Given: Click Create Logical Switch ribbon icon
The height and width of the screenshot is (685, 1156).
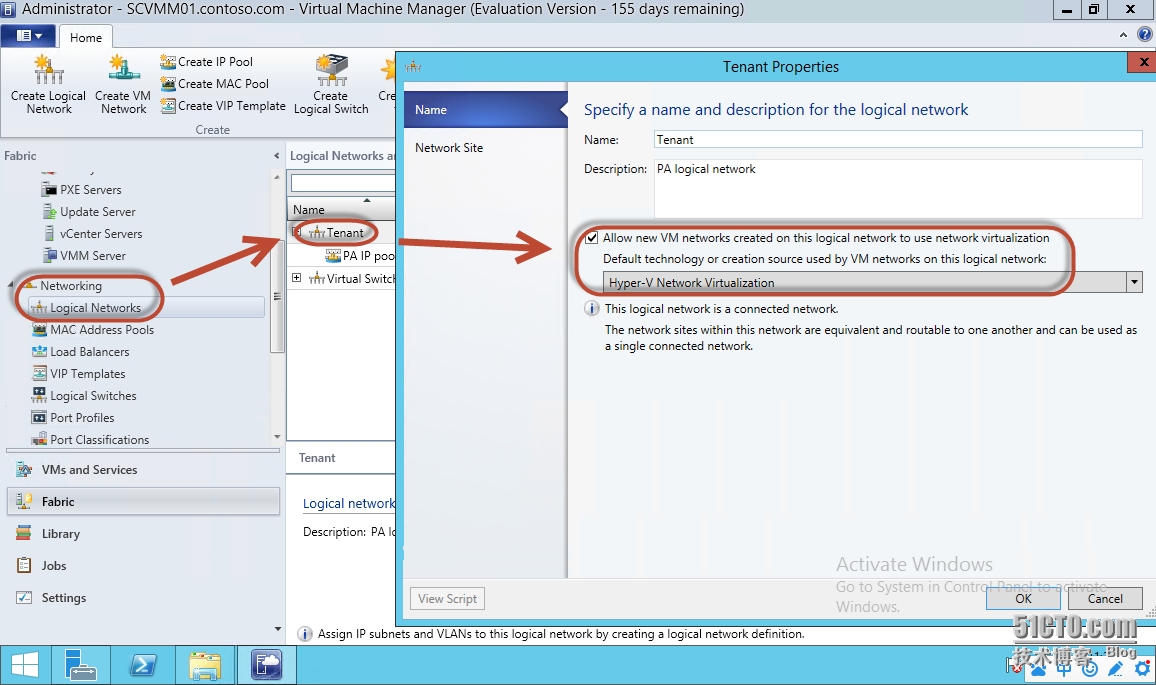Looking at the screenshot, I should point(331,84).
